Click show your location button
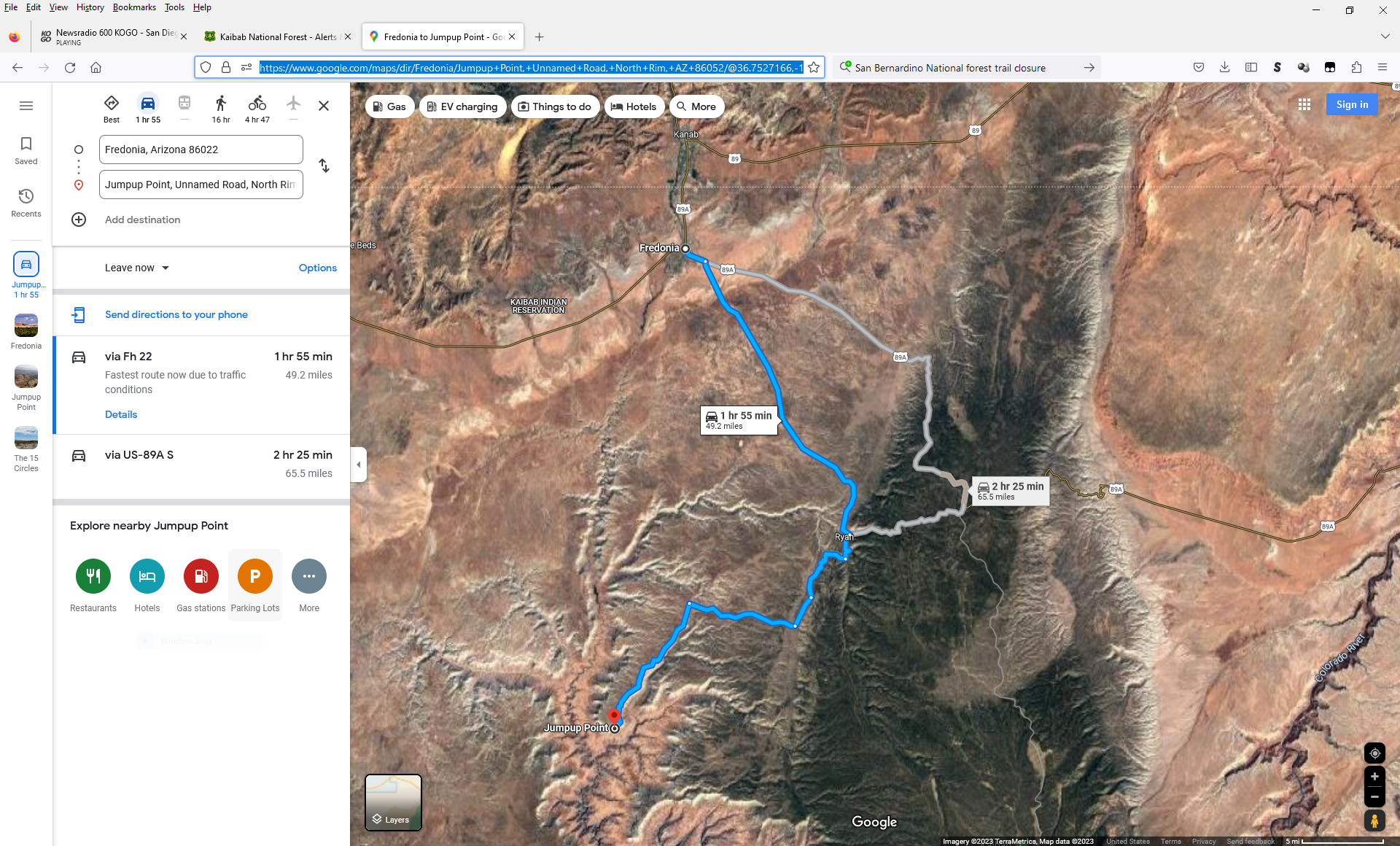1400x846 pixels. [1374, 753]
